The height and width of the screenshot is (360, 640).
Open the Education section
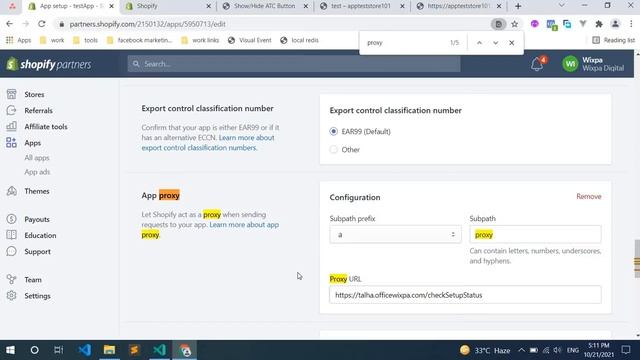(x=40, y=236)
